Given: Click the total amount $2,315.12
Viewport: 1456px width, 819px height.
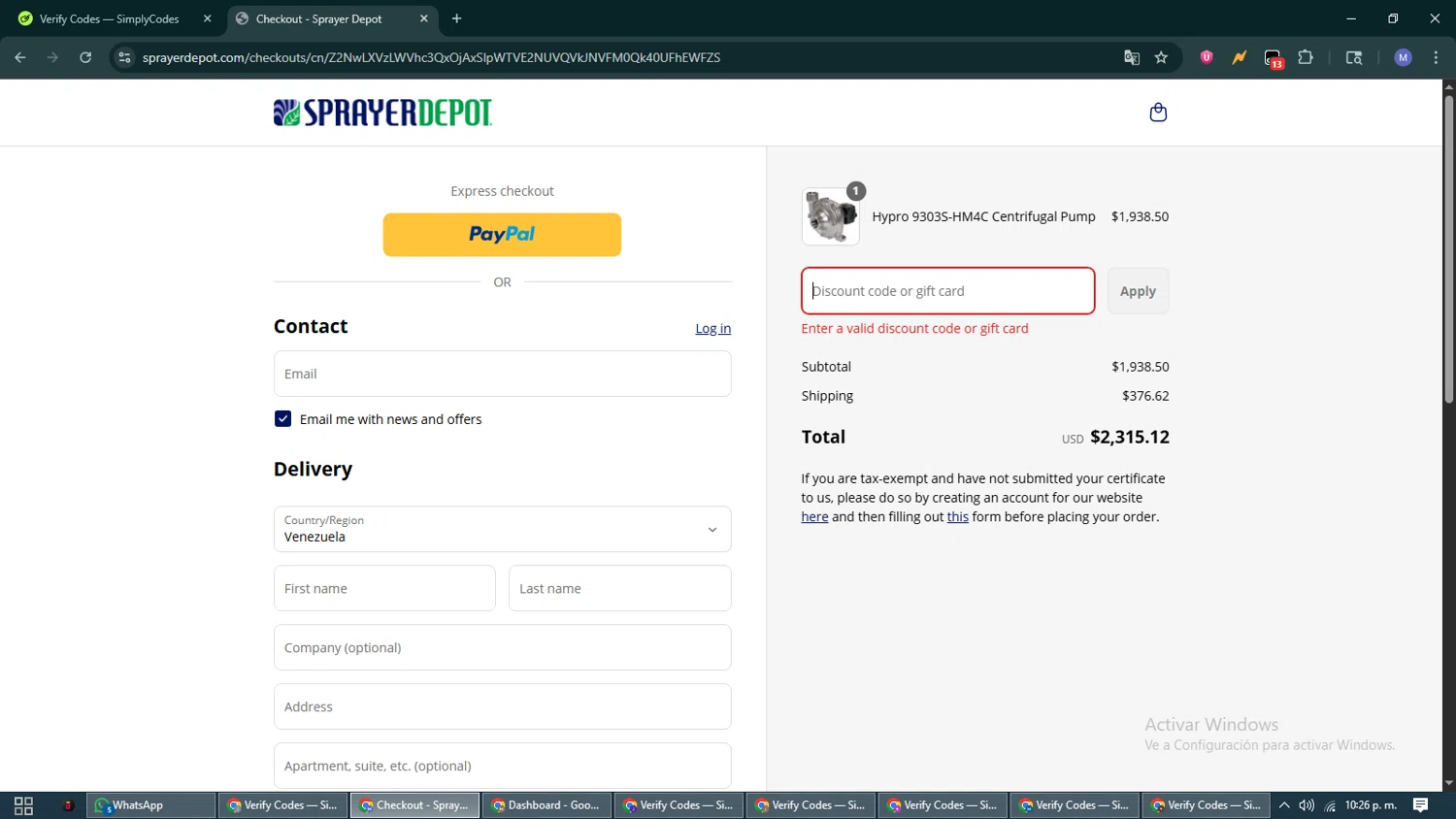Looking at the screenshot, I should tap(1130, 437).
